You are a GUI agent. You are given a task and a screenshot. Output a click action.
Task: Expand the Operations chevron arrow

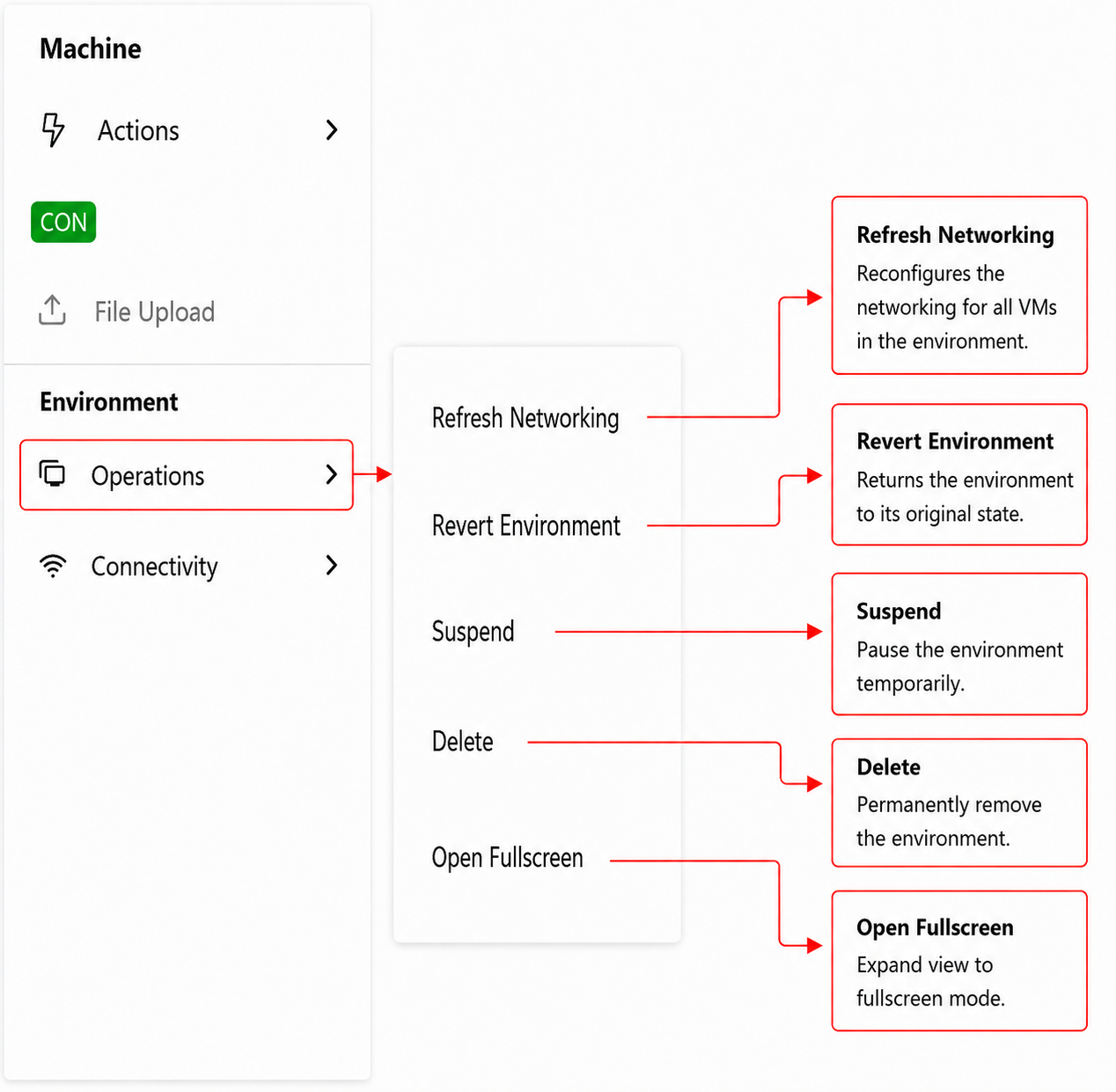[x=331, y=474]
